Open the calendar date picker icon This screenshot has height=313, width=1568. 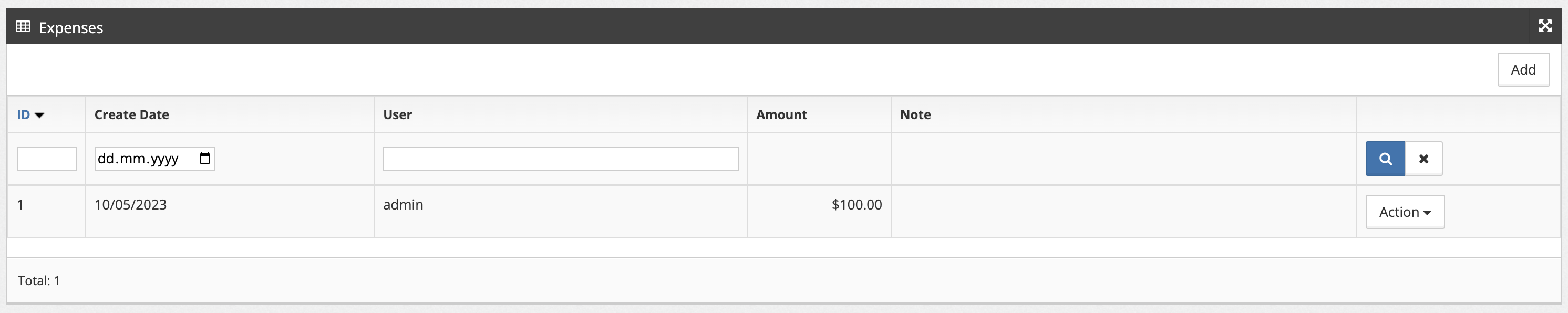point(205,158)
